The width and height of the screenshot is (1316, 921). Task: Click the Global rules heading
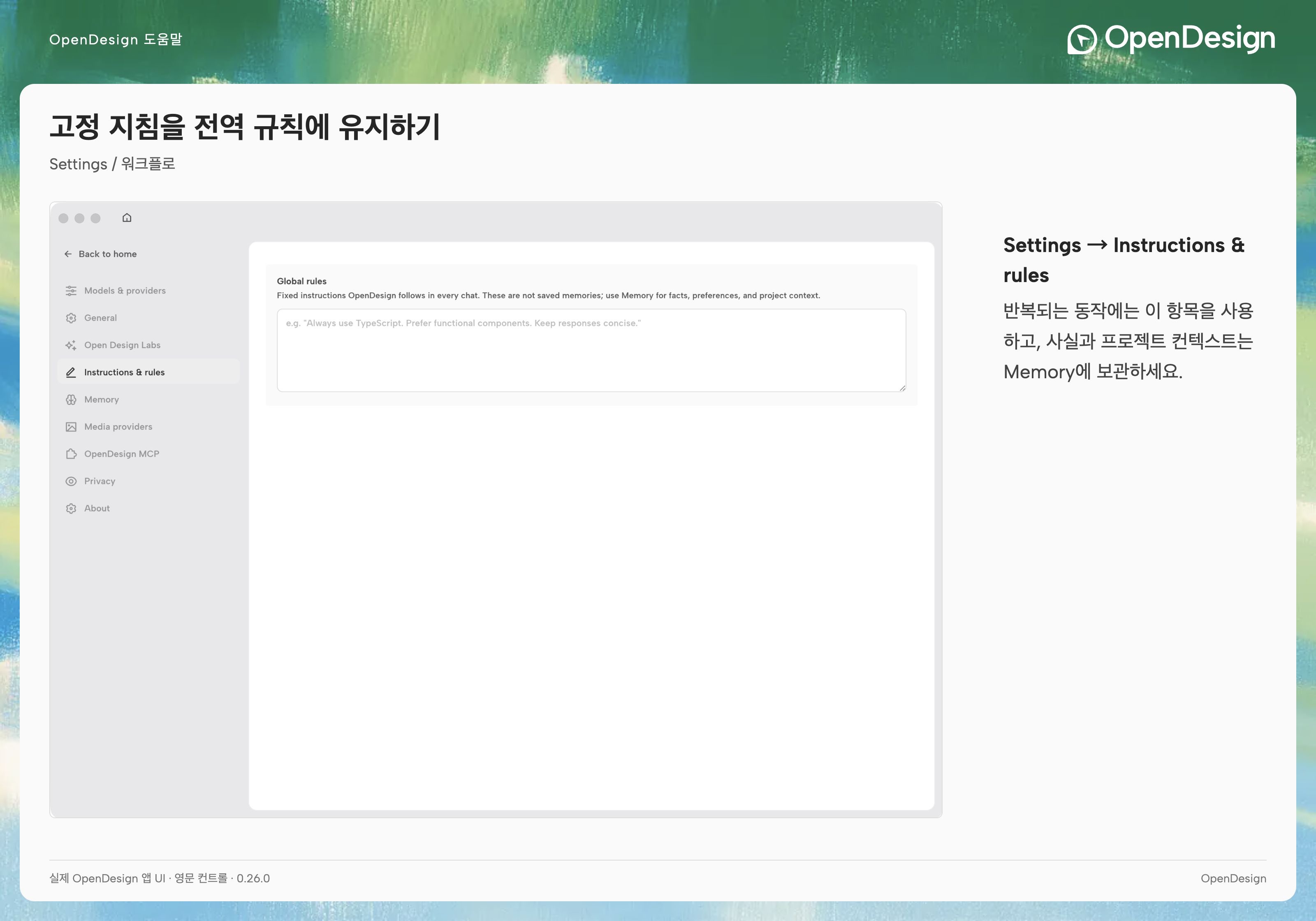pos(301,281)
